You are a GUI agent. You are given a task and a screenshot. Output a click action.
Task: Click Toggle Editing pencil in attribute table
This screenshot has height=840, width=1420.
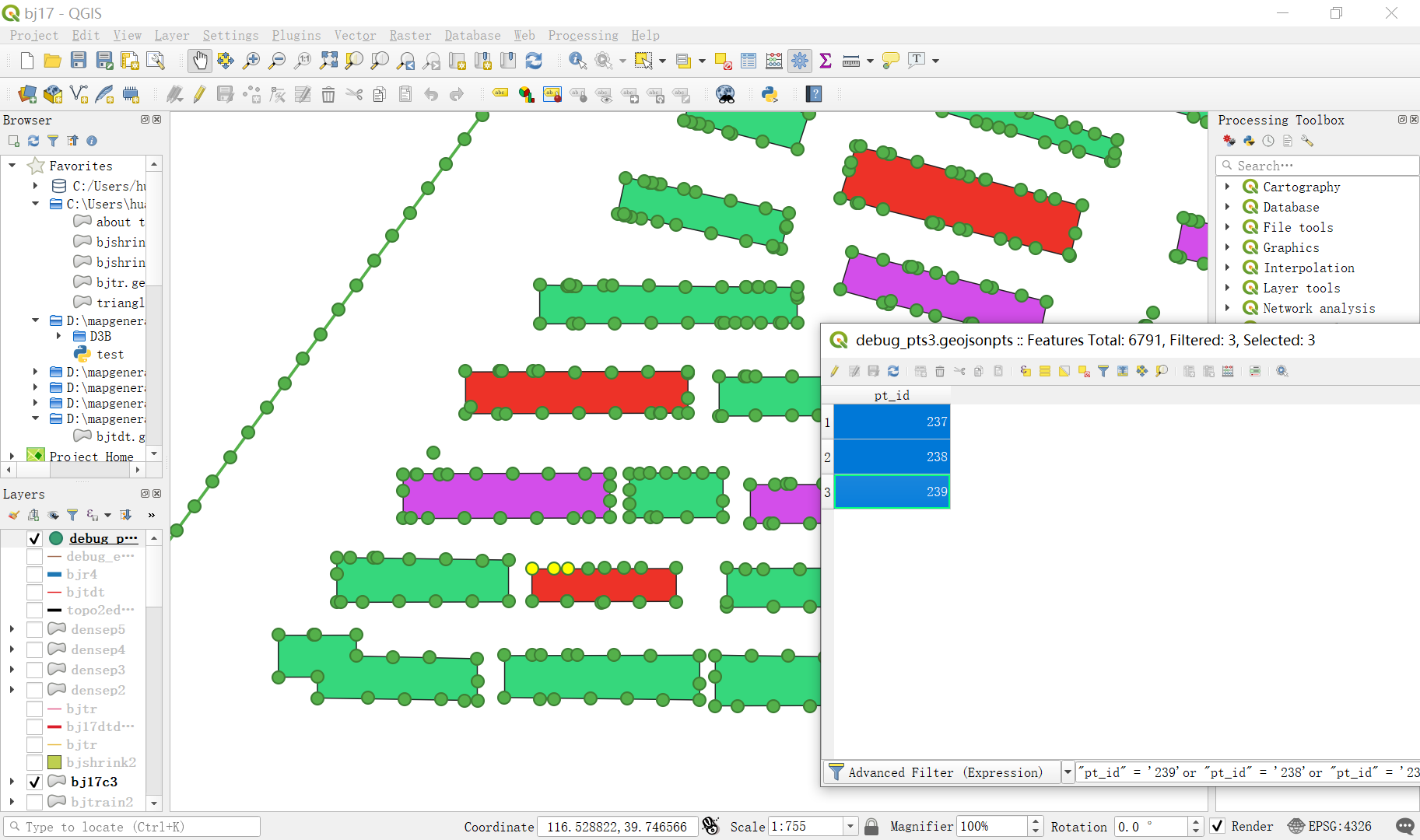[833, 371]
